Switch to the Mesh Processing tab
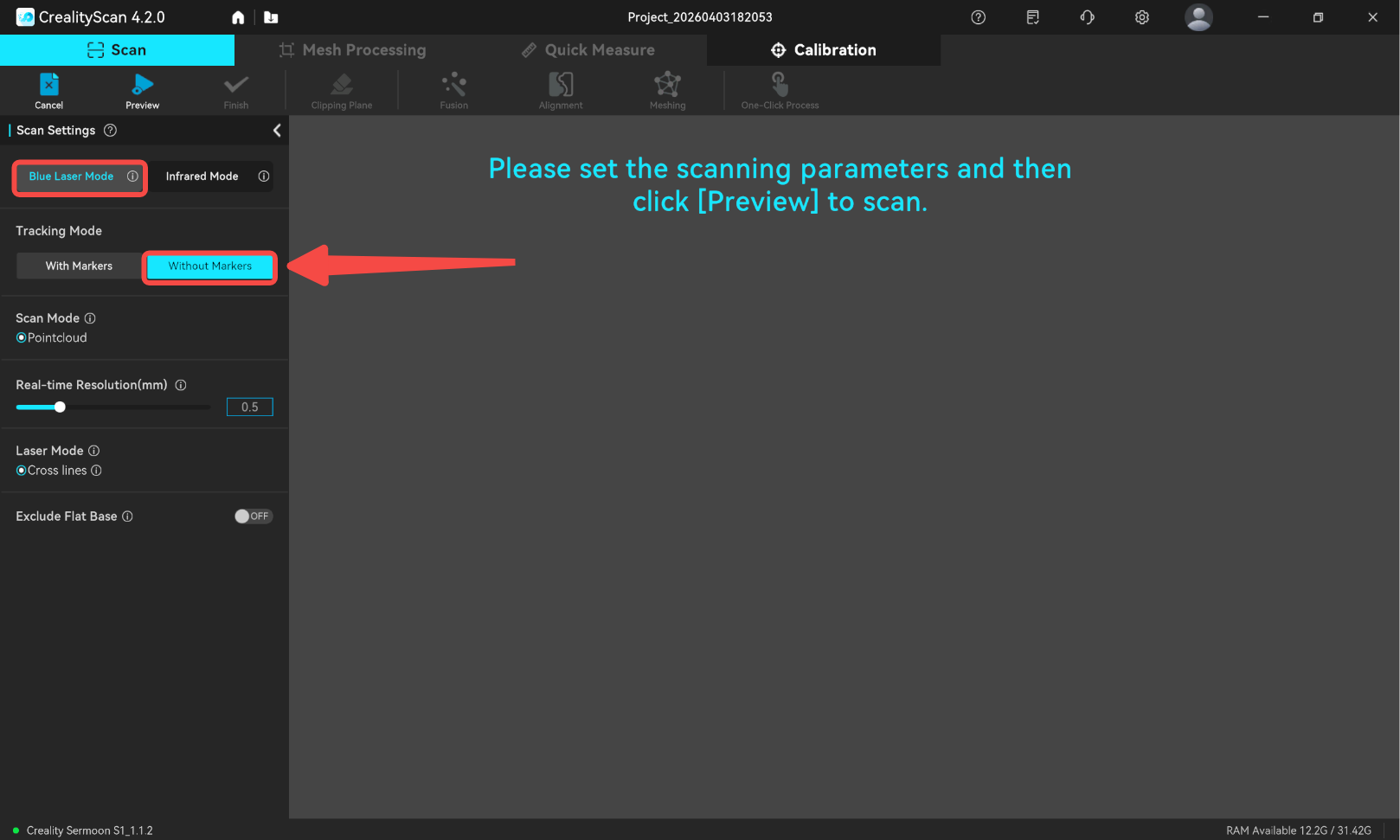1400x840 pixels. tap(352, 50)
